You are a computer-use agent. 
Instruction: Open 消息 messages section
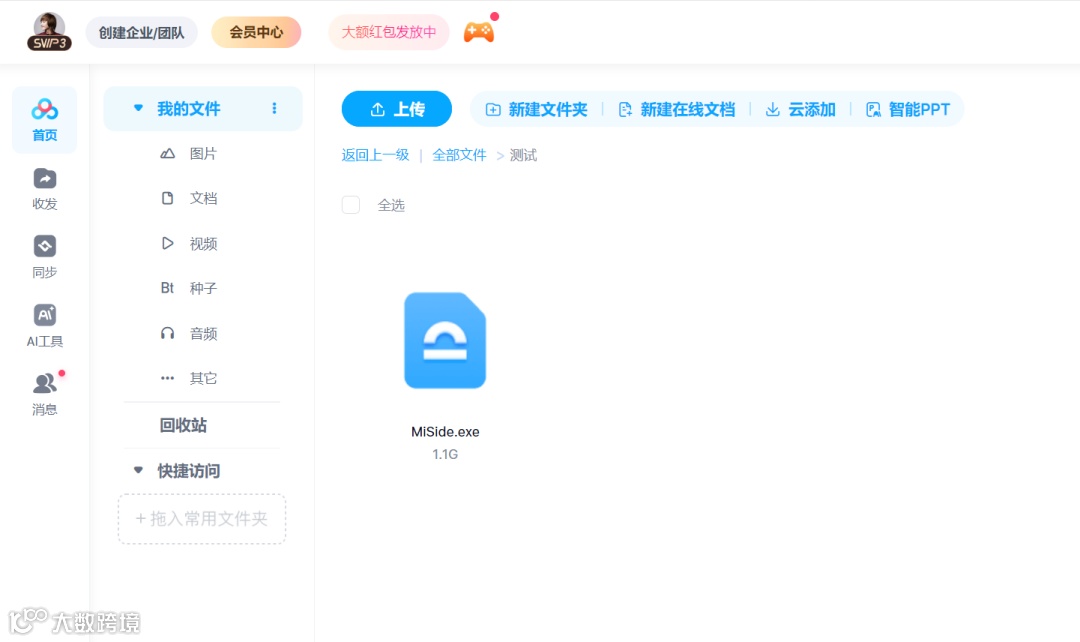(45, 394)
